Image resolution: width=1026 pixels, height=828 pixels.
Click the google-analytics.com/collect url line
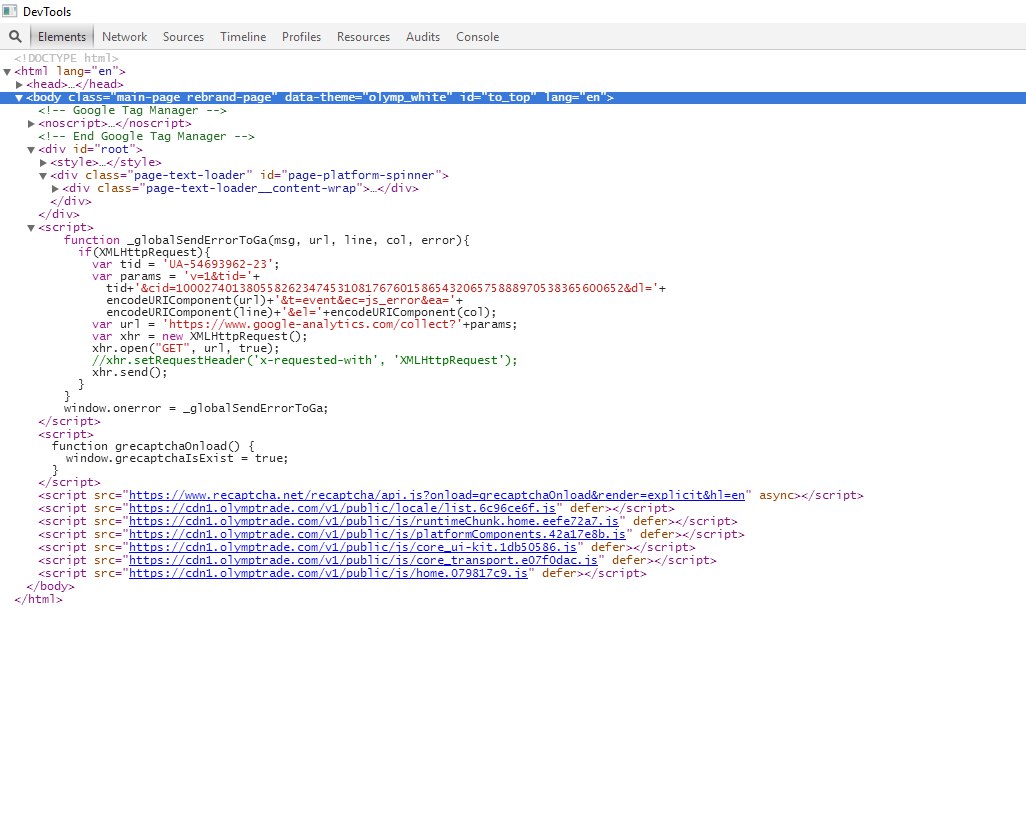click(304, 325)
